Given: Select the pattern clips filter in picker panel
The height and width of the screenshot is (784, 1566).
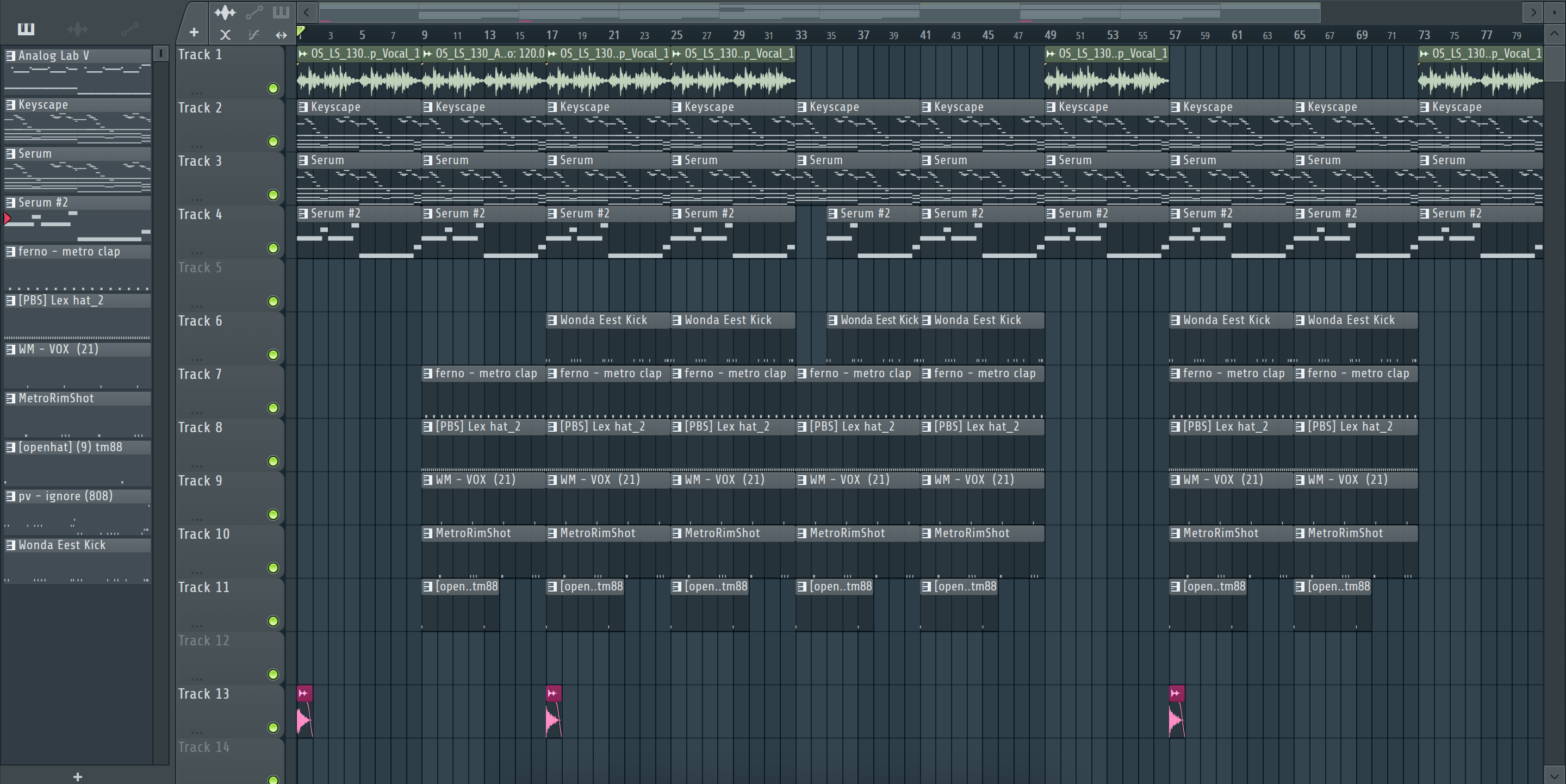Looking at the screenshot, I should [26, 29].
